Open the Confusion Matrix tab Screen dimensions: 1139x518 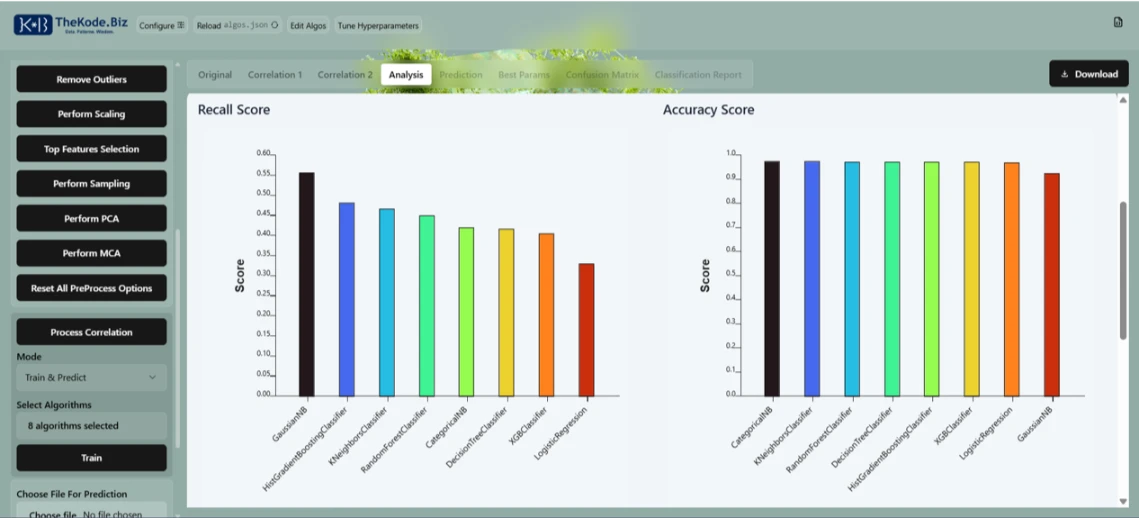pyautogui.click(x=602, y=75)
